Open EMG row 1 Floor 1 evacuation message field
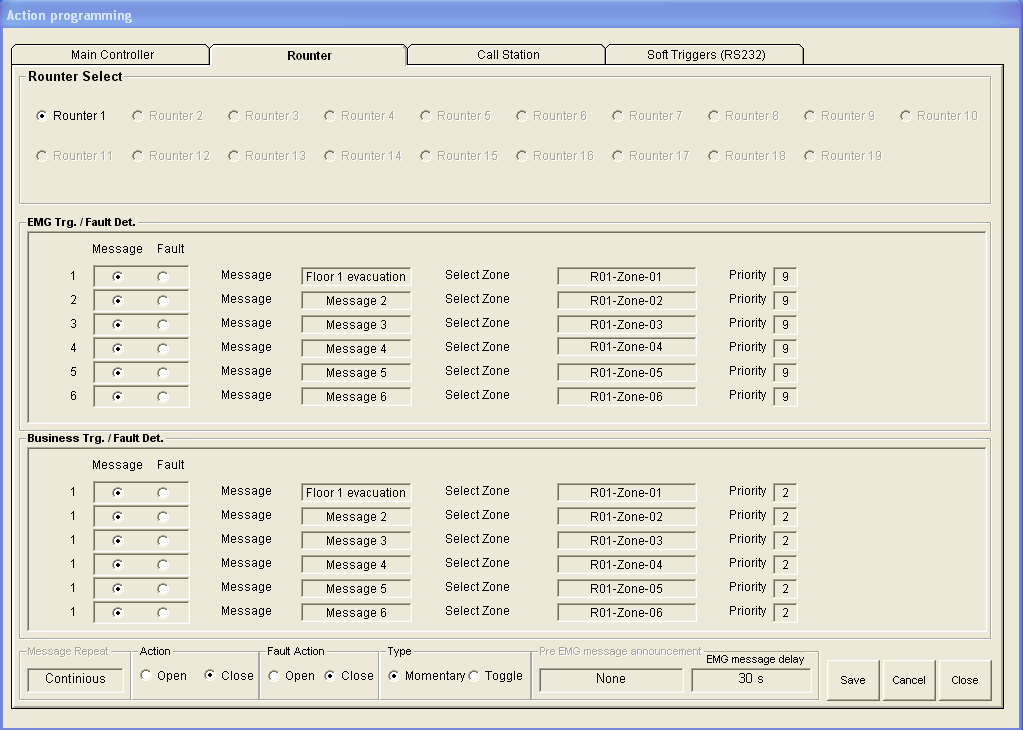The width and height of the screenshot is (1023, 730). click(356, 277)
